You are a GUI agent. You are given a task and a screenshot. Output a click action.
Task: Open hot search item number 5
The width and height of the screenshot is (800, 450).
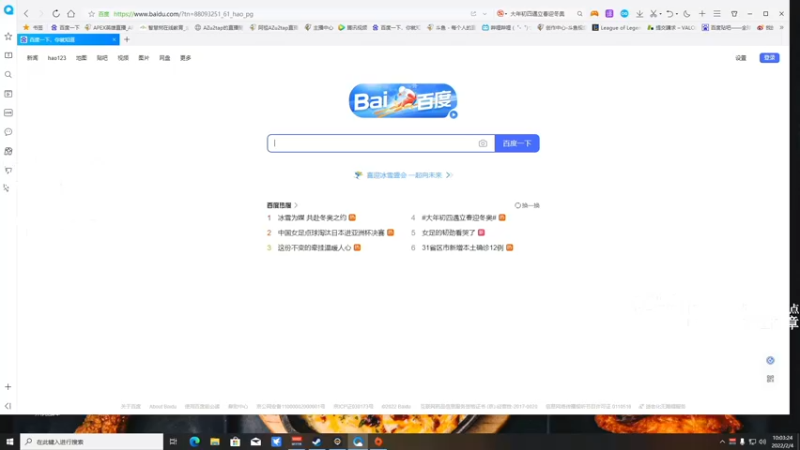click(448, 233)
